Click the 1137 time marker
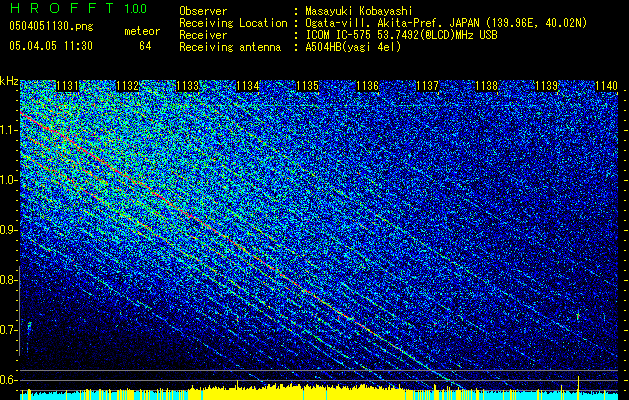The width and height of the screenshot is (629, 400). pyautogui.click(x=428, y=86)
